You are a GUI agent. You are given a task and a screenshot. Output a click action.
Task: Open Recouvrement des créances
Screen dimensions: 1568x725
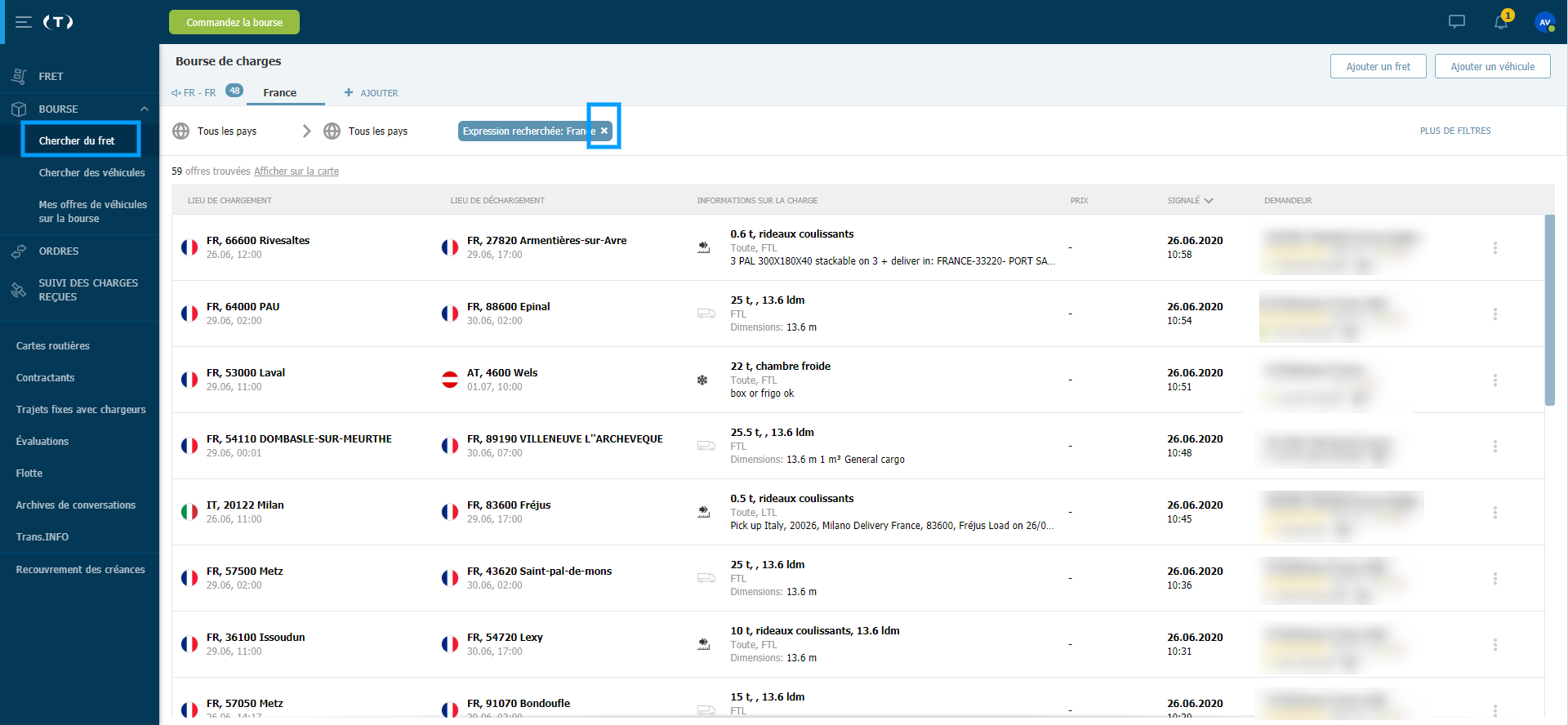tap(80, 569)
